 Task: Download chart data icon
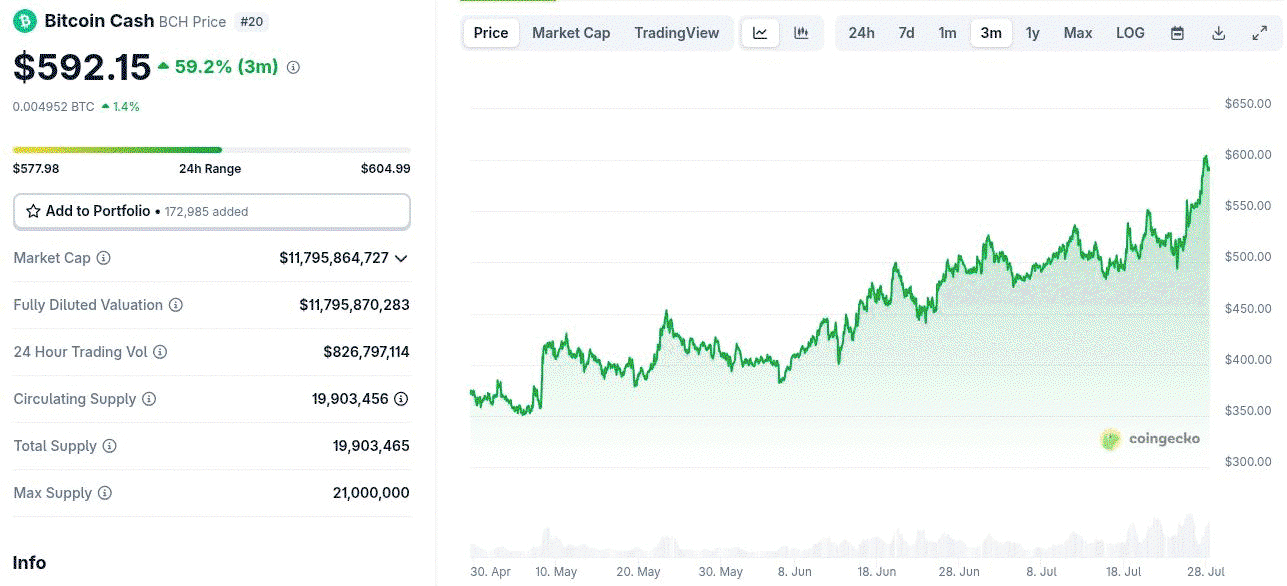[x=1219, y=33]
